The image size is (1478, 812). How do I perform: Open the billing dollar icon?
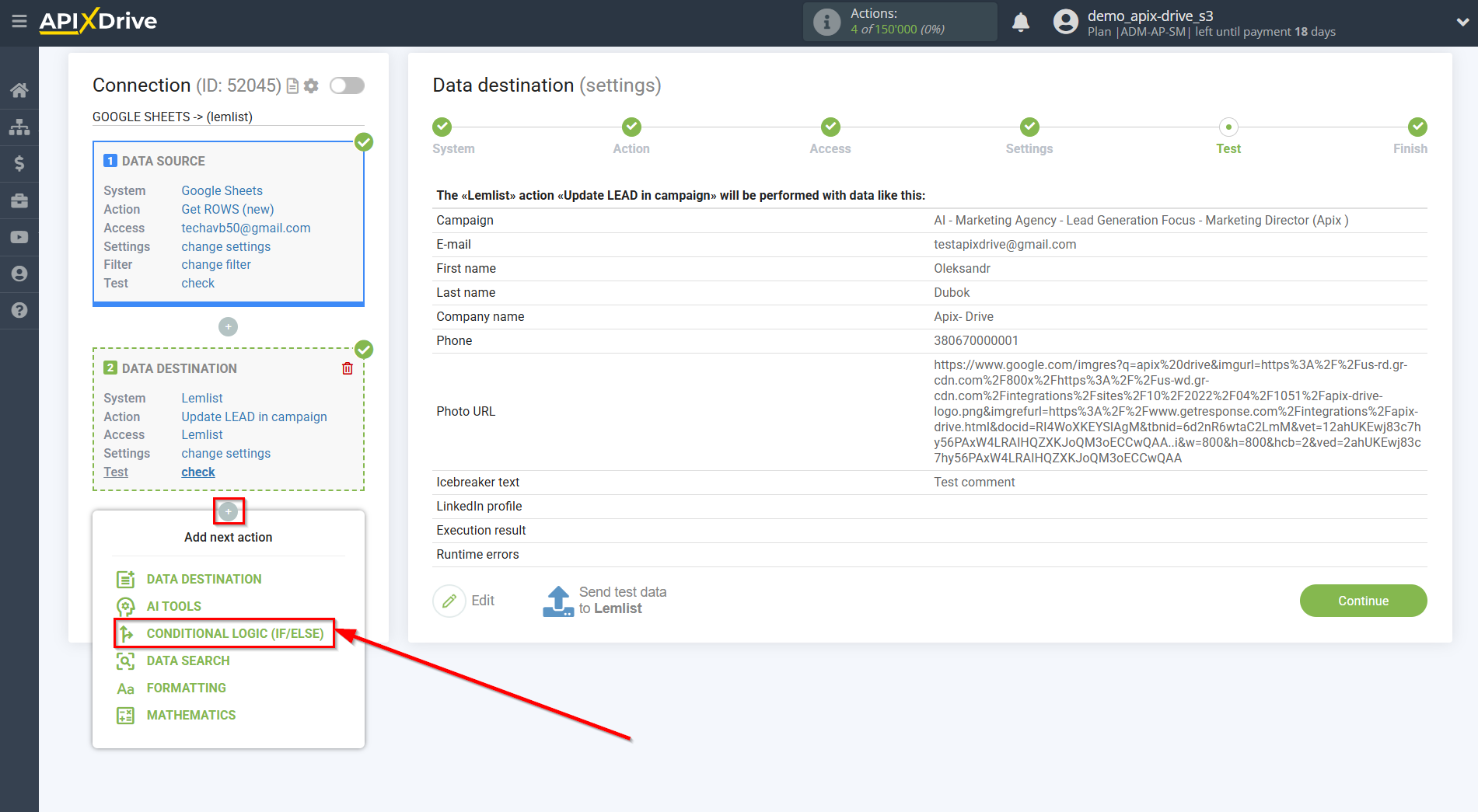click(x=19, y=163)
